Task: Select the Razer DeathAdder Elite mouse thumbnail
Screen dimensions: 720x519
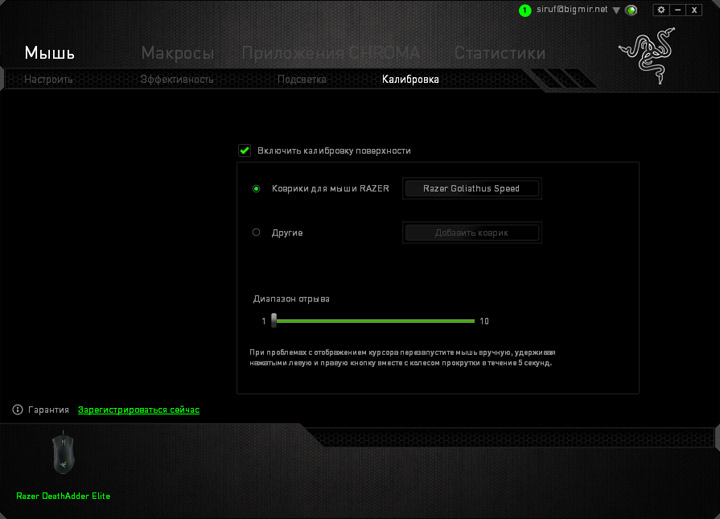Action: [x=63, y=453]
